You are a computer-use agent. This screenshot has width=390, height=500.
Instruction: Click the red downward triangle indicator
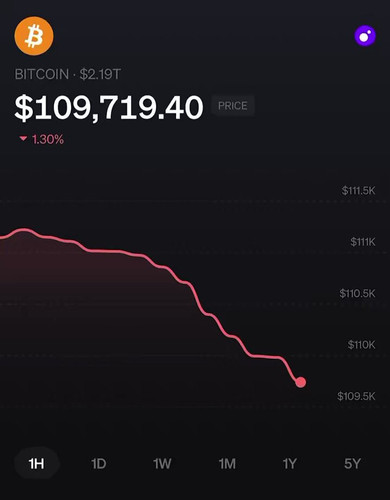(x=23, y=138)
